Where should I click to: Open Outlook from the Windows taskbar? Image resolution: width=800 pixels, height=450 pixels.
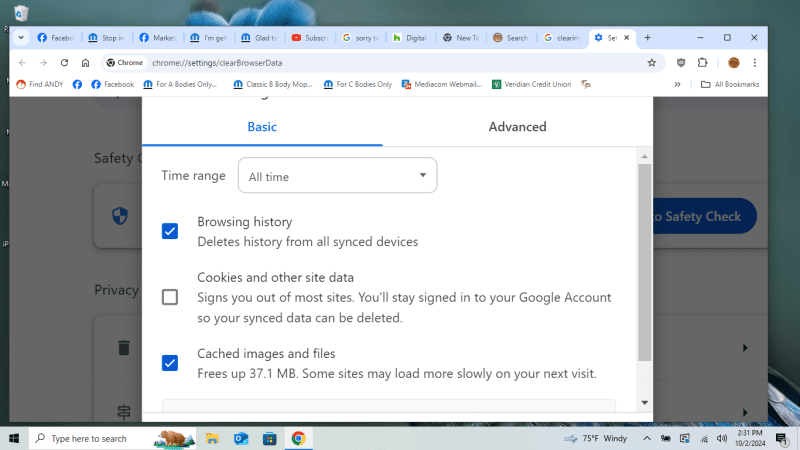pos(240,438)
